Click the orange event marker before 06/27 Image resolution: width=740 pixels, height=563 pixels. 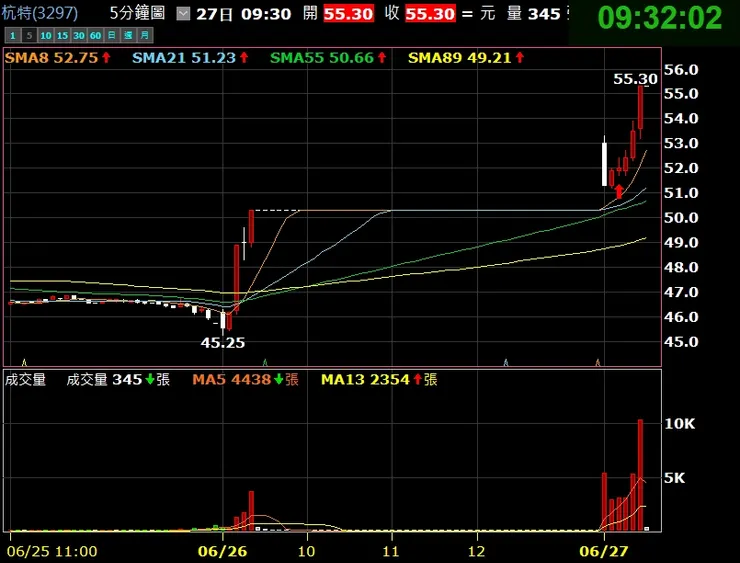pos(598,362)
